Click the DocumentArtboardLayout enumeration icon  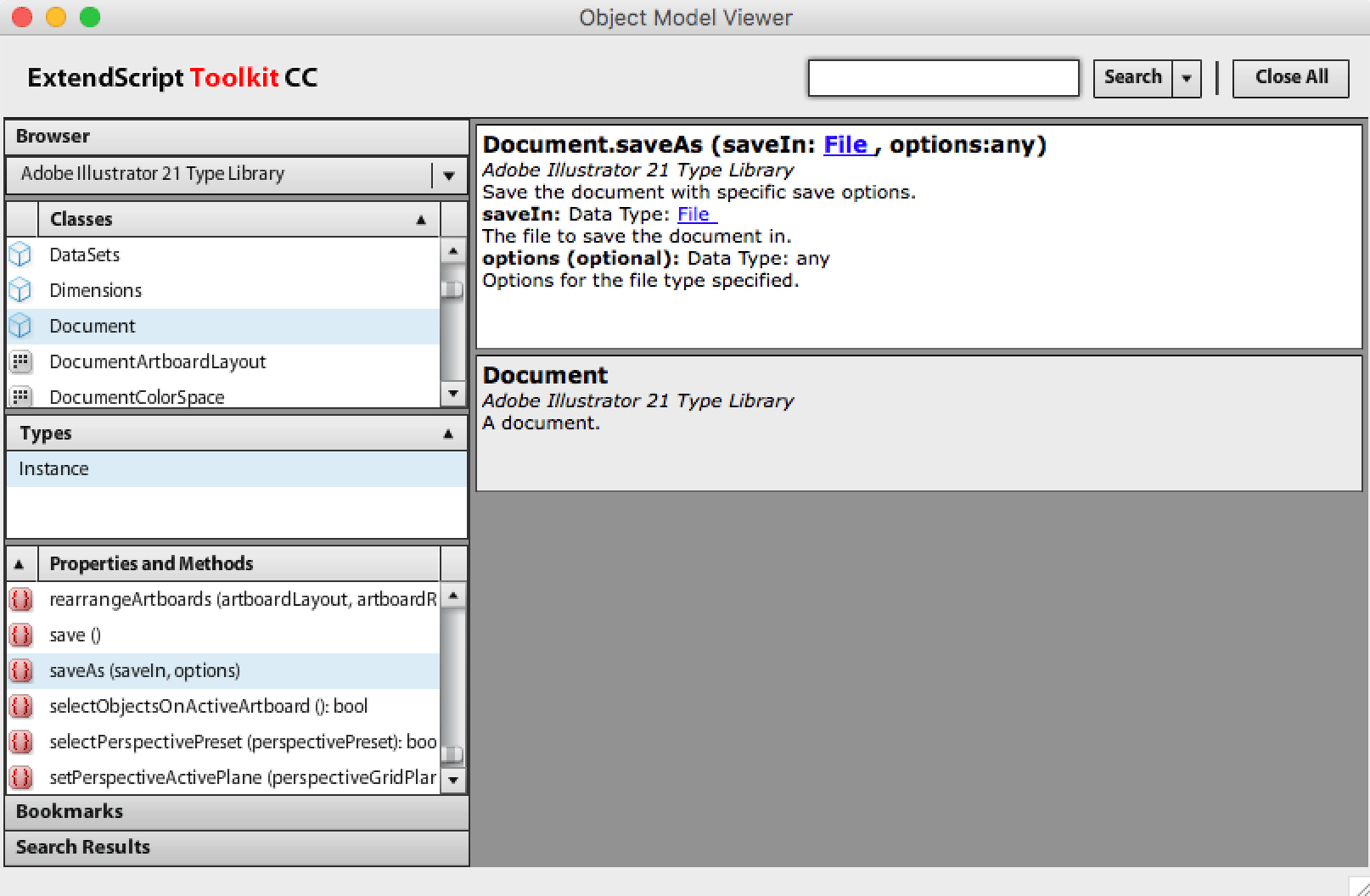click(20, 361)
